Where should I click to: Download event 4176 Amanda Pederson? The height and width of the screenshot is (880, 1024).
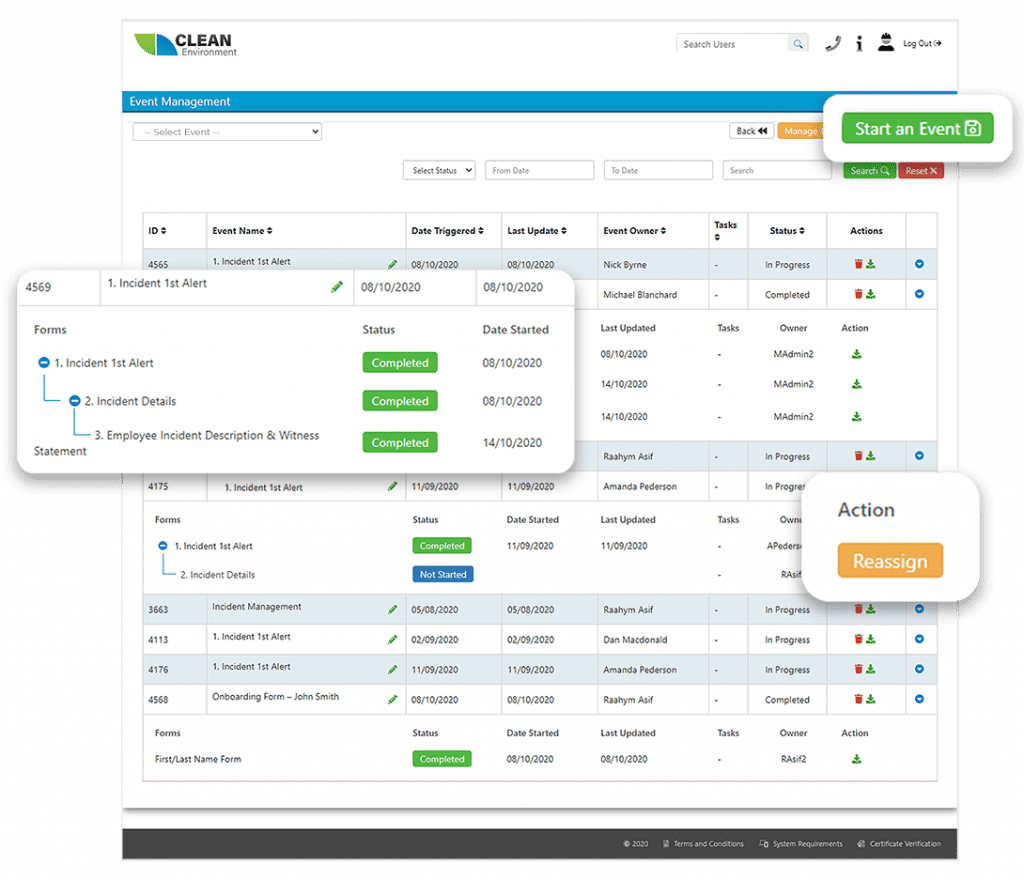pos(871,669)
